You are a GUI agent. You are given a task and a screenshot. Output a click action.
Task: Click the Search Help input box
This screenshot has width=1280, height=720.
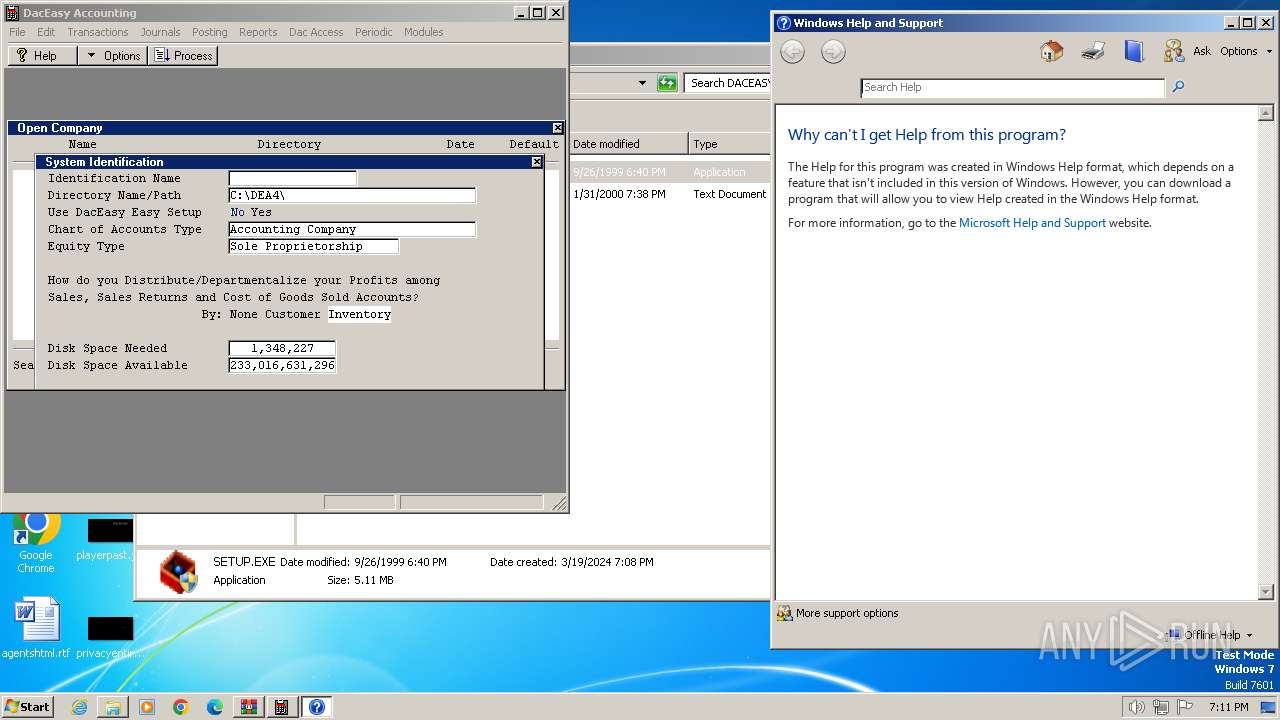click(1013, 87)
